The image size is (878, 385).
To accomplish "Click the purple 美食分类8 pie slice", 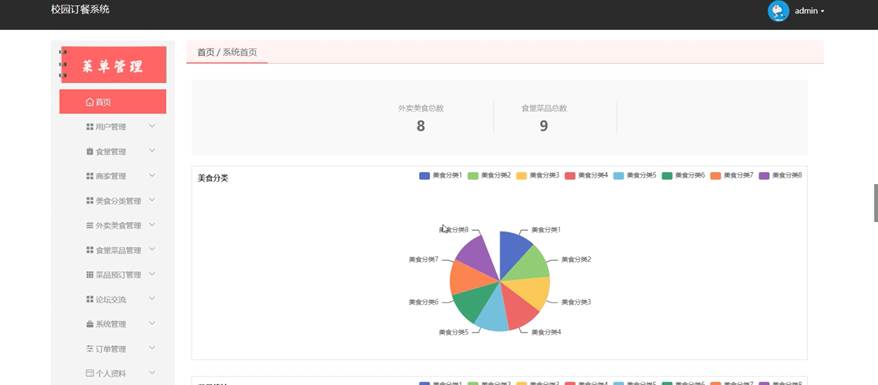I will point(477,257).
